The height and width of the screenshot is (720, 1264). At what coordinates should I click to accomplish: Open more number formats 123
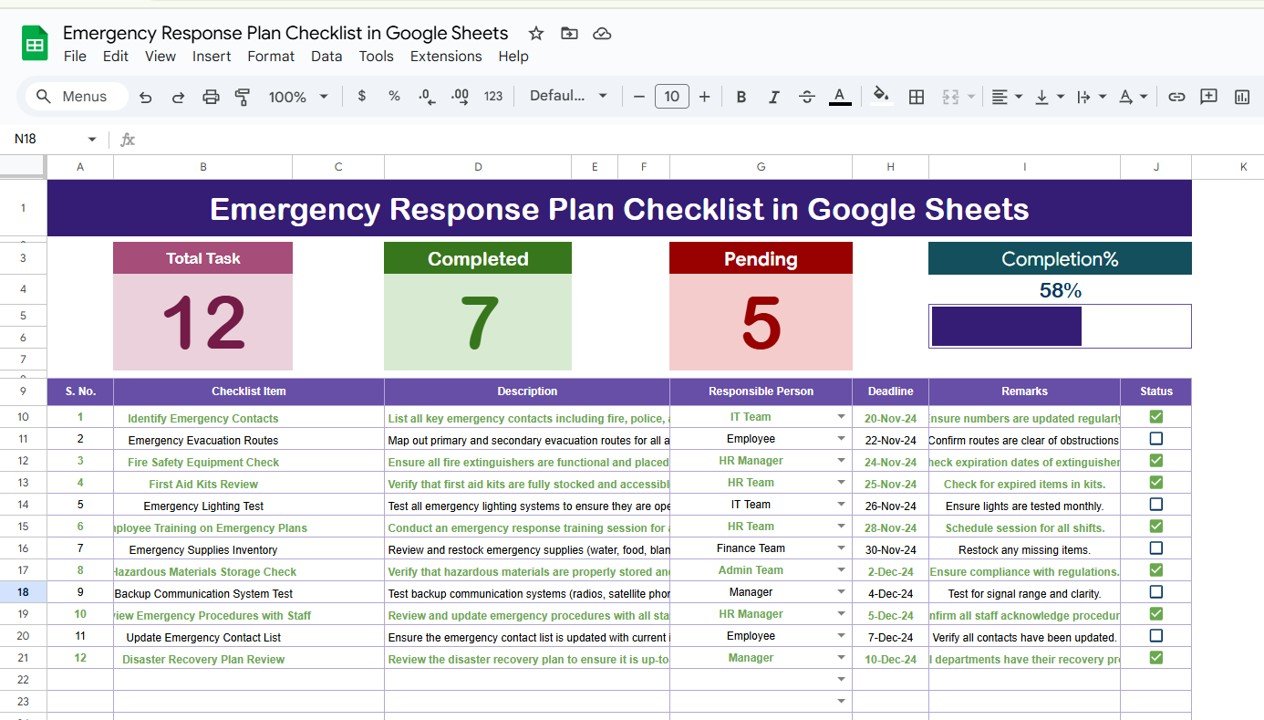coord(493,96)
